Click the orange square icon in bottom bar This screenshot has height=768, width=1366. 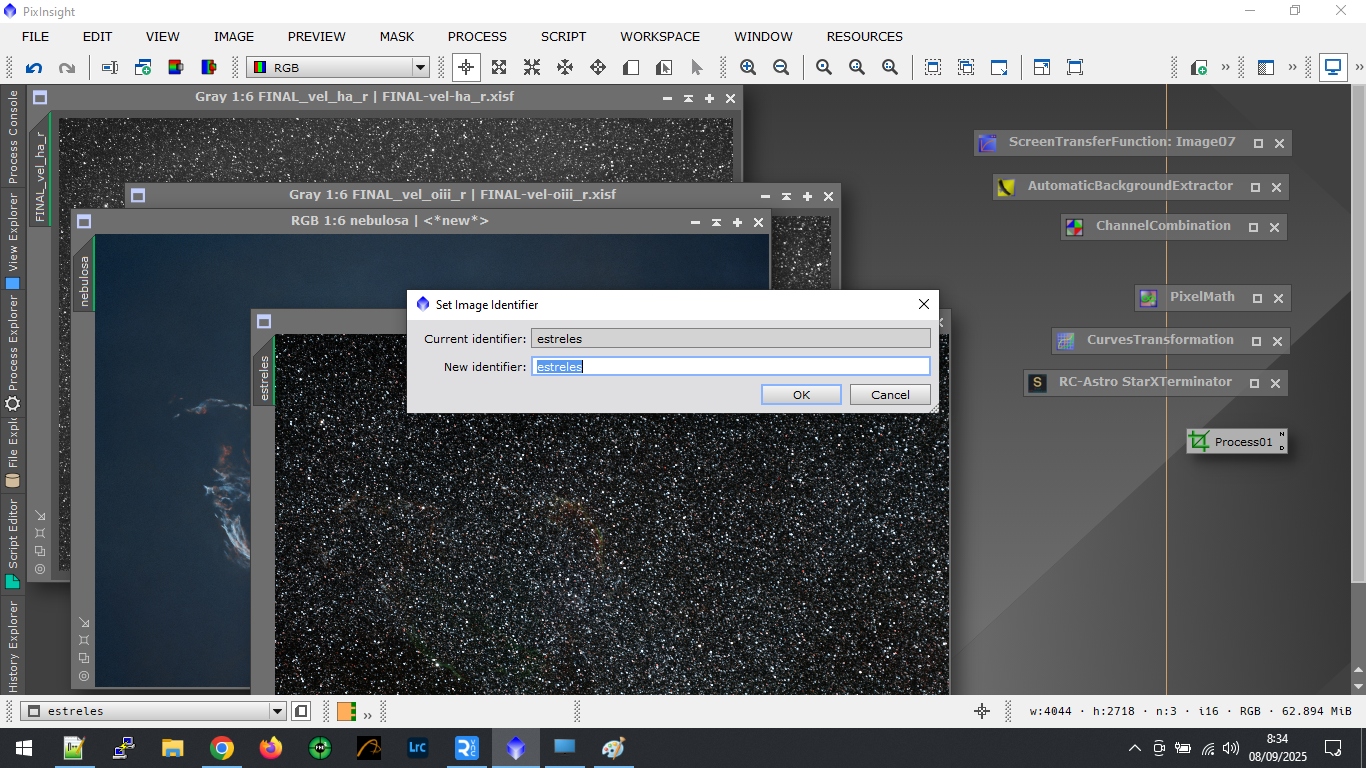[346, 712]
